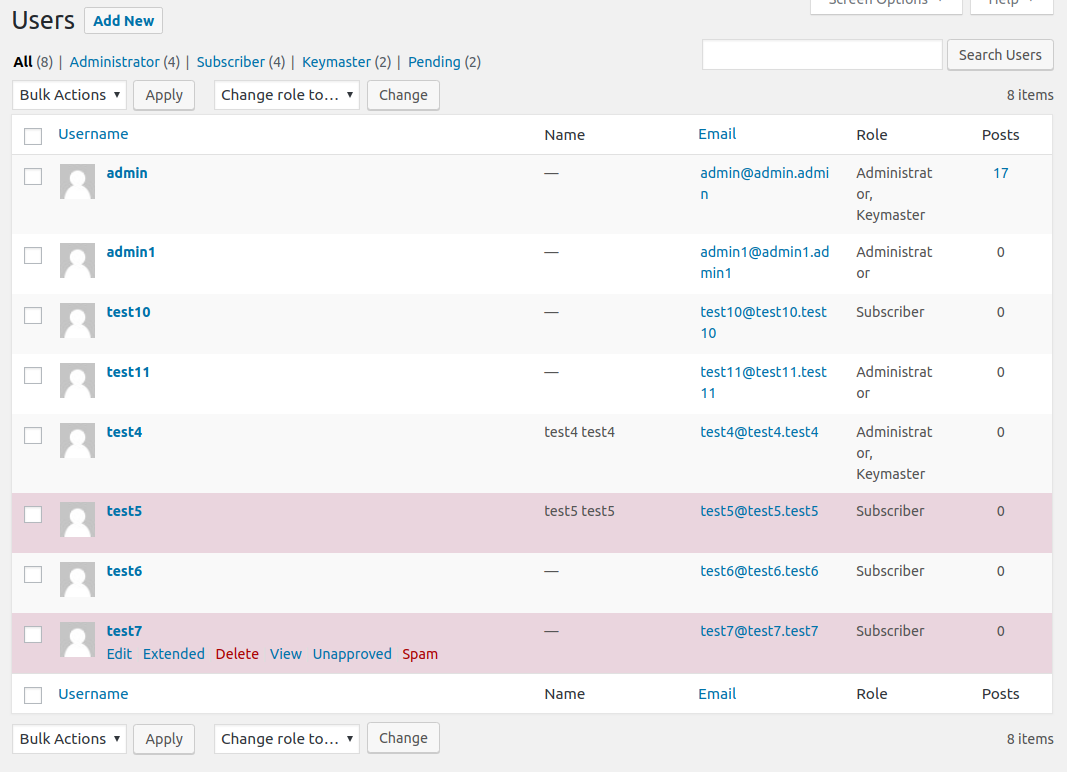This screenshot has width=1067, height=772.
Task: Open the Bulk Actions dropdown
Action: (68, 95)
